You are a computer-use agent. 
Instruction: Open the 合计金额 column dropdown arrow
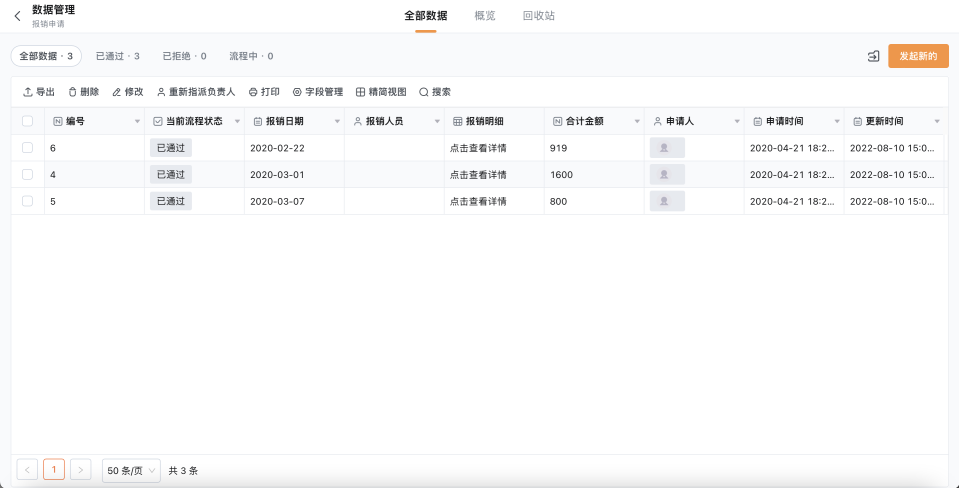tap(637, 122)
